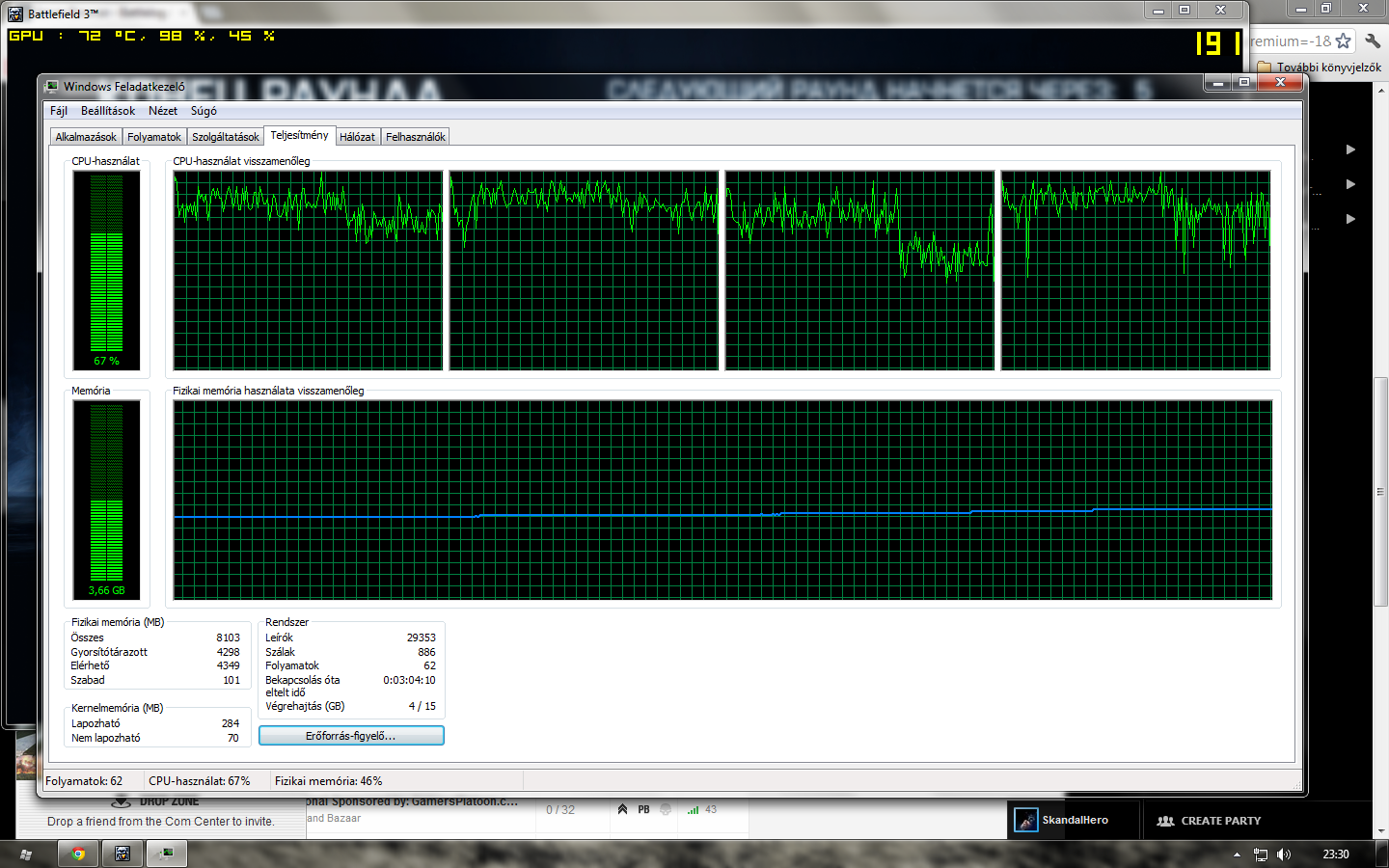Click status bar CPU-használat: 67%
This screenshot has width=1389, height=868.
click(200, 781)
